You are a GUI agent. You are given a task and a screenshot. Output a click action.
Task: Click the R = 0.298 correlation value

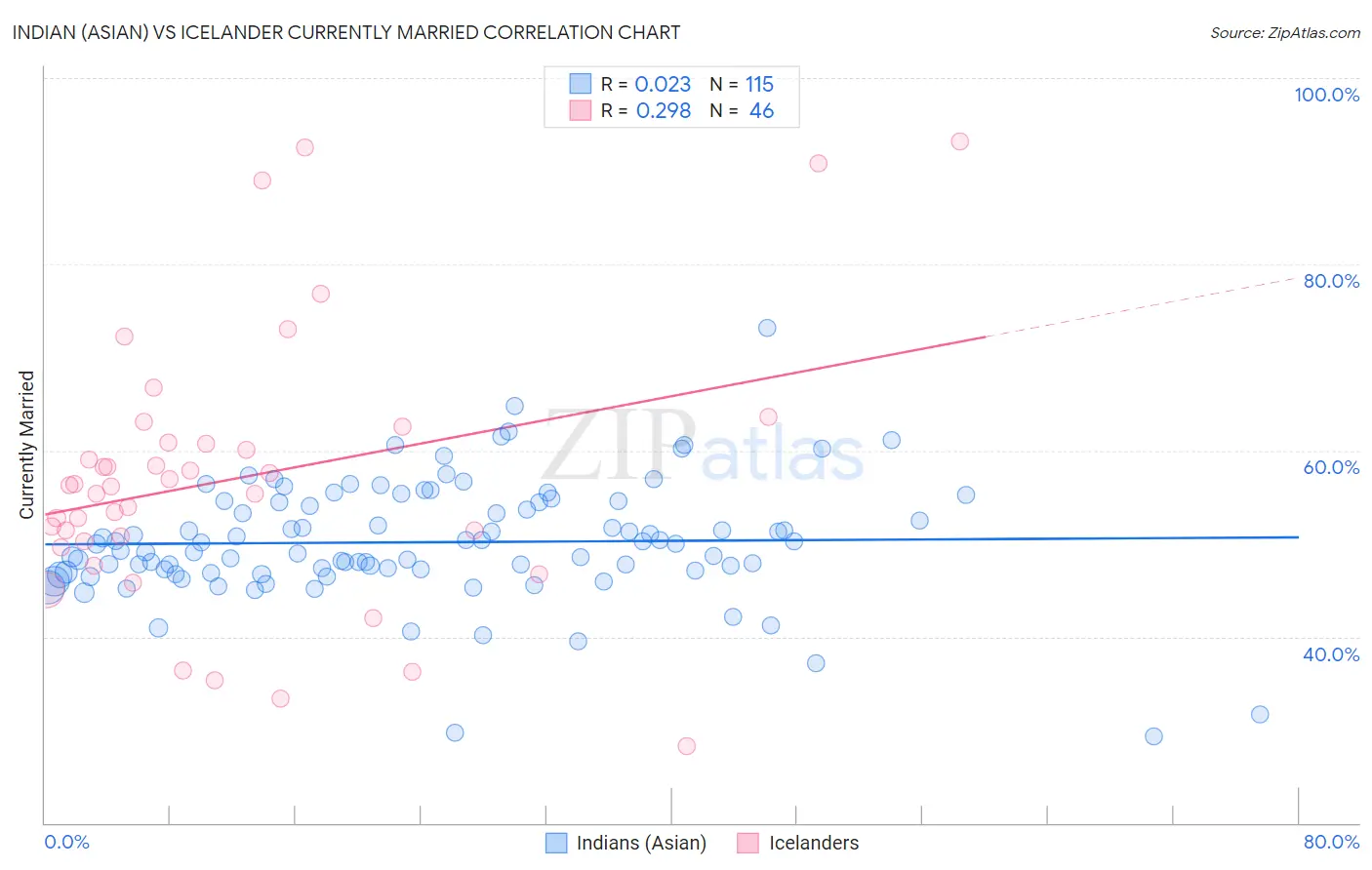click(646, 111)
